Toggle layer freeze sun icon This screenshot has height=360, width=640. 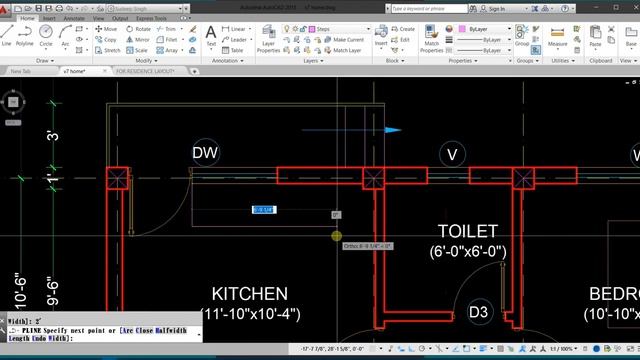[x=295, y=29]
